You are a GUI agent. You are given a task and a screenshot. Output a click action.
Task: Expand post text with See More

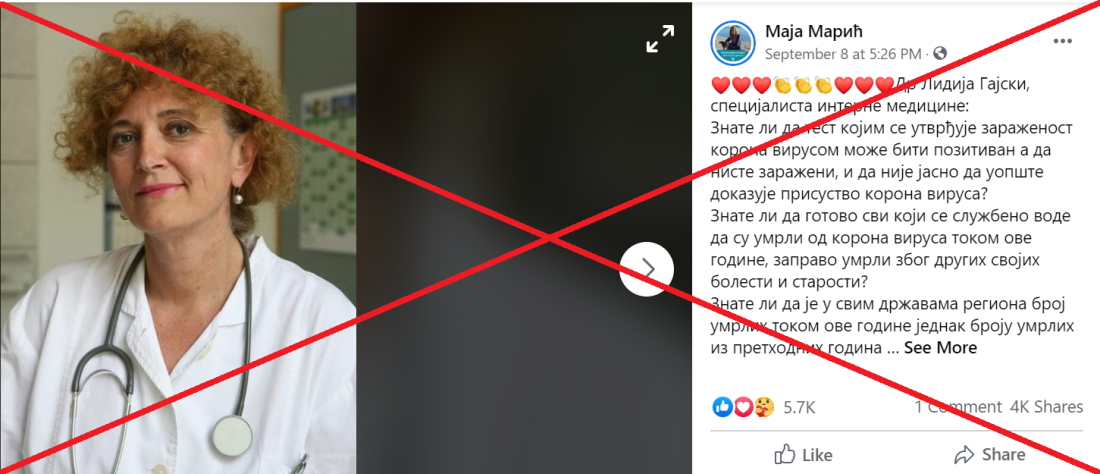pos(940,348)
